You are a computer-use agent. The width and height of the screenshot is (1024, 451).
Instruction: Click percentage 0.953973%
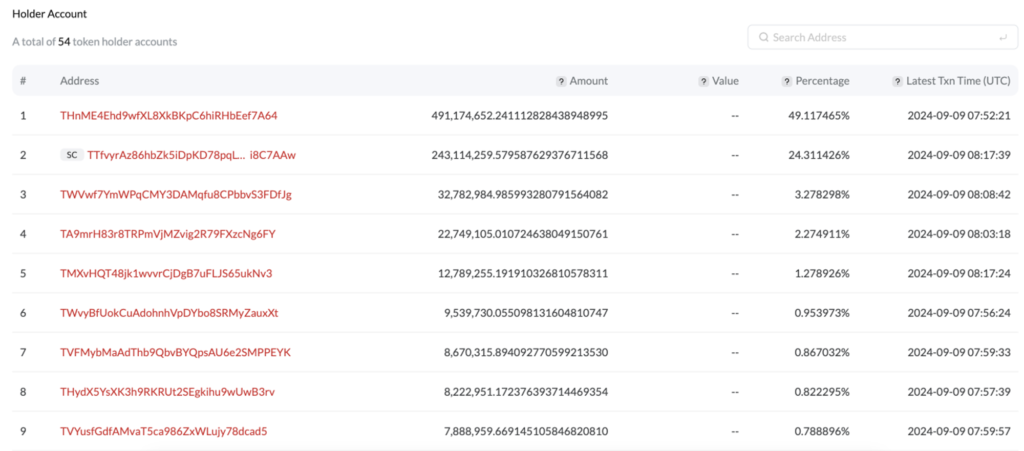coord(822,313)
